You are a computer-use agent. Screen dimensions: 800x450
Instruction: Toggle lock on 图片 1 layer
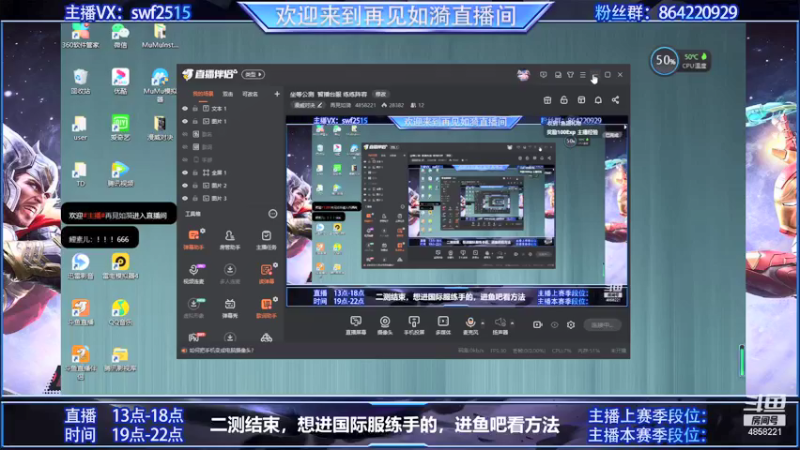[x=195, y=121]
